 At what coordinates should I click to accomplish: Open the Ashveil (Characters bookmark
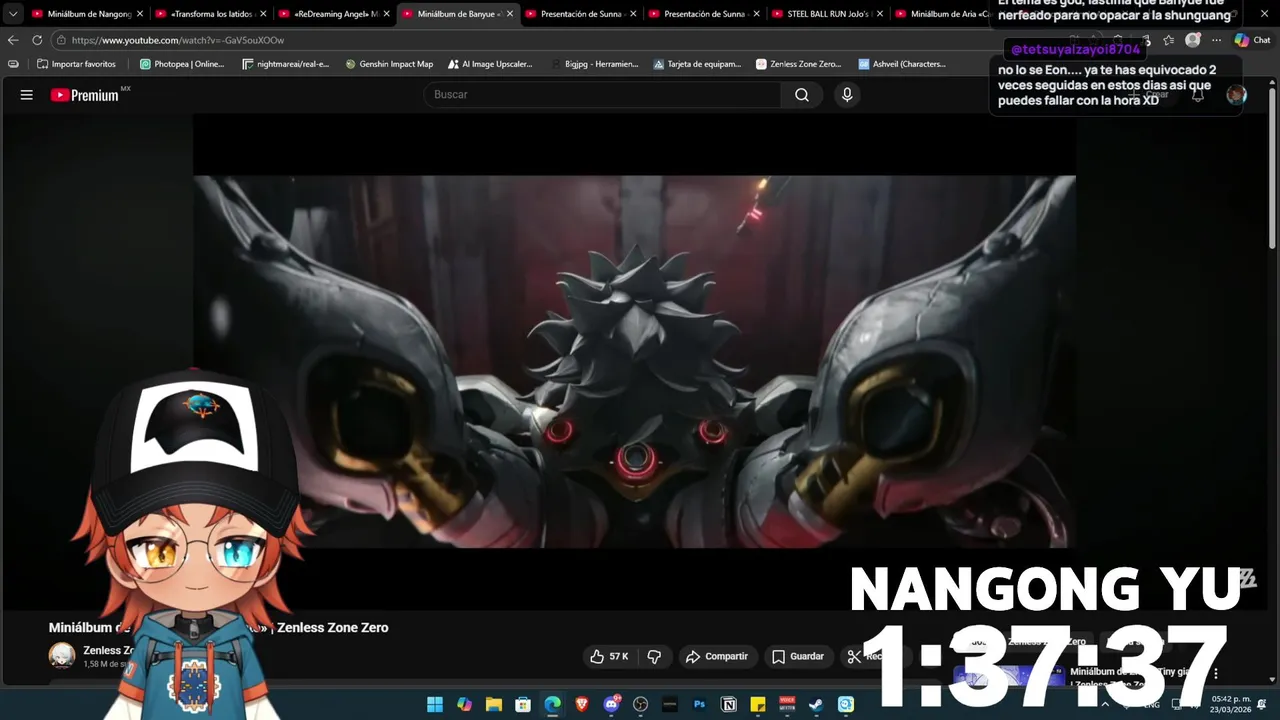tap(902, 64)
